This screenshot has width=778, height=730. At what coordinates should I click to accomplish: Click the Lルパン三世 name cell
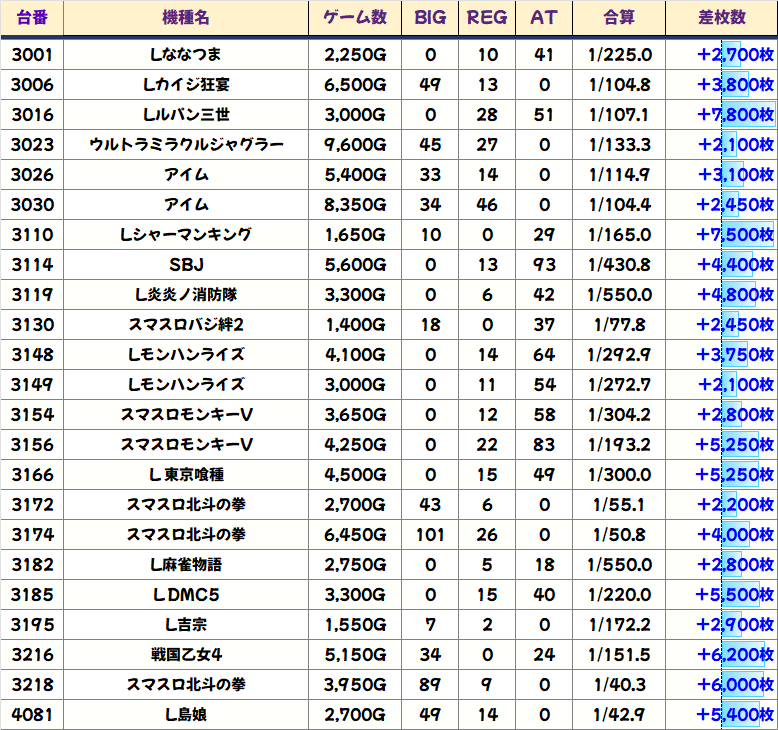tap(186, 115)
